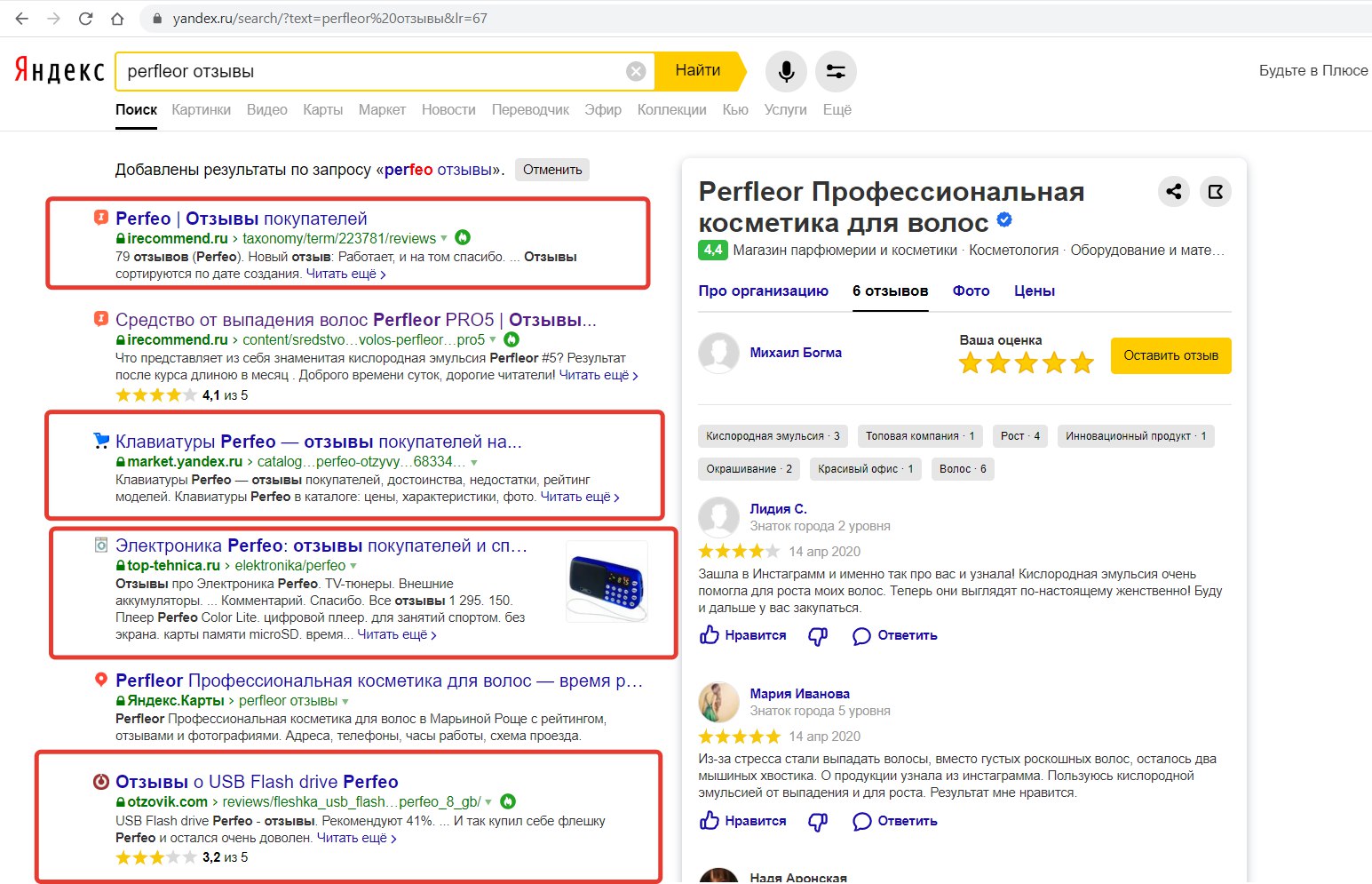1372x884 pixels.
Task: Open the Электроника Perfeo result title
Action: [321, 546]
